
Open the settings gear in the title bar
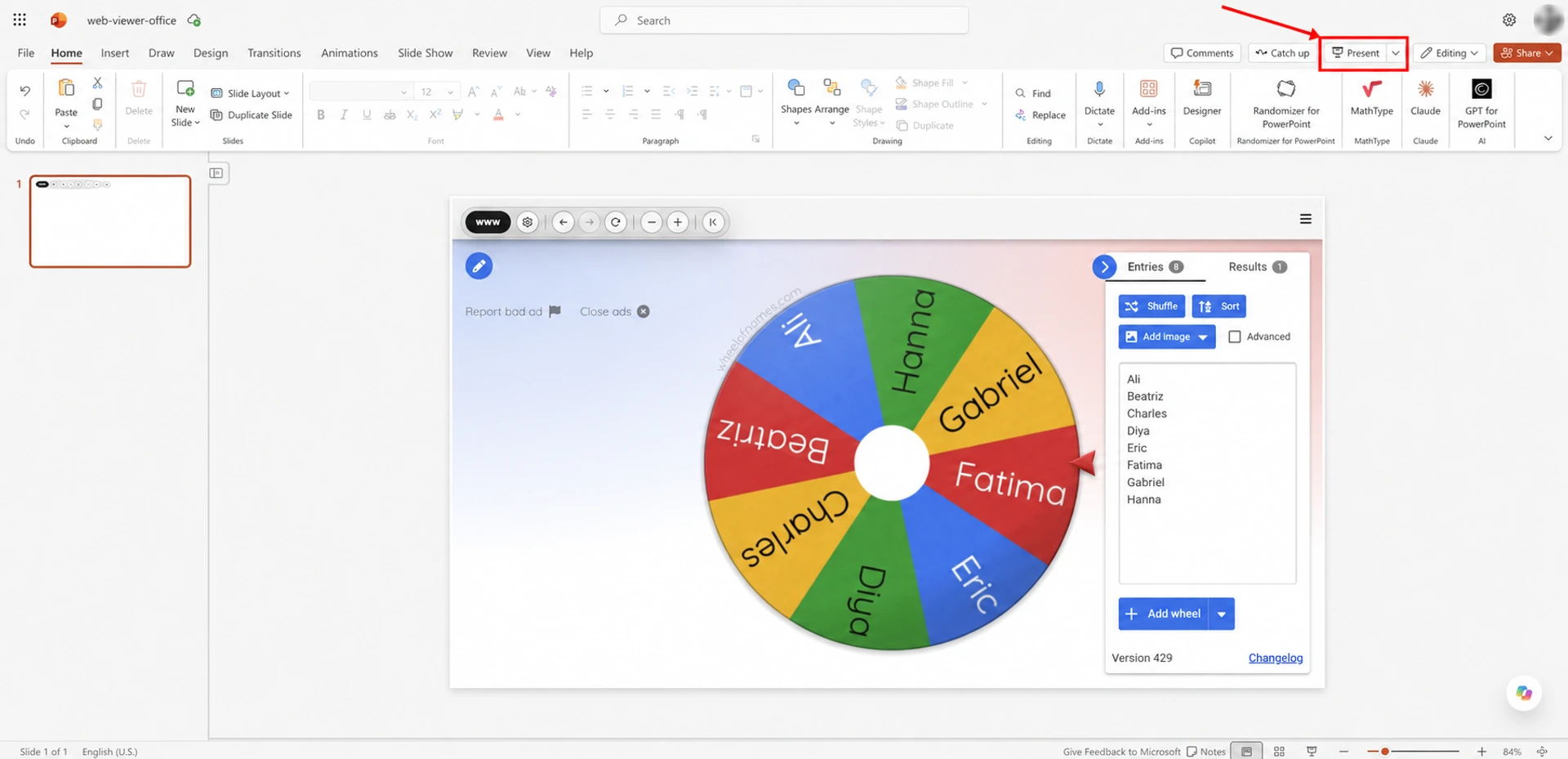point(1509,20)
